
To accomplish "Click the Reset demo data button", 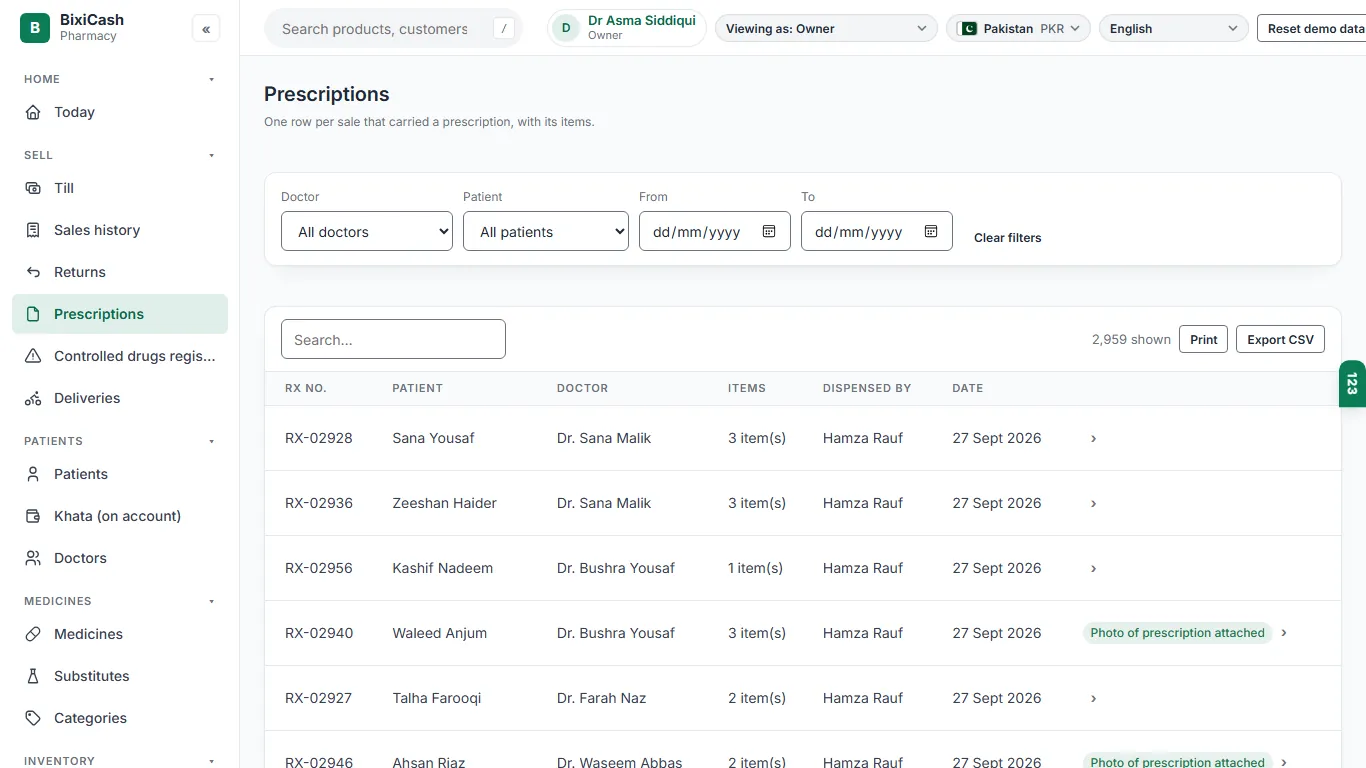I will click(1312, 29).
